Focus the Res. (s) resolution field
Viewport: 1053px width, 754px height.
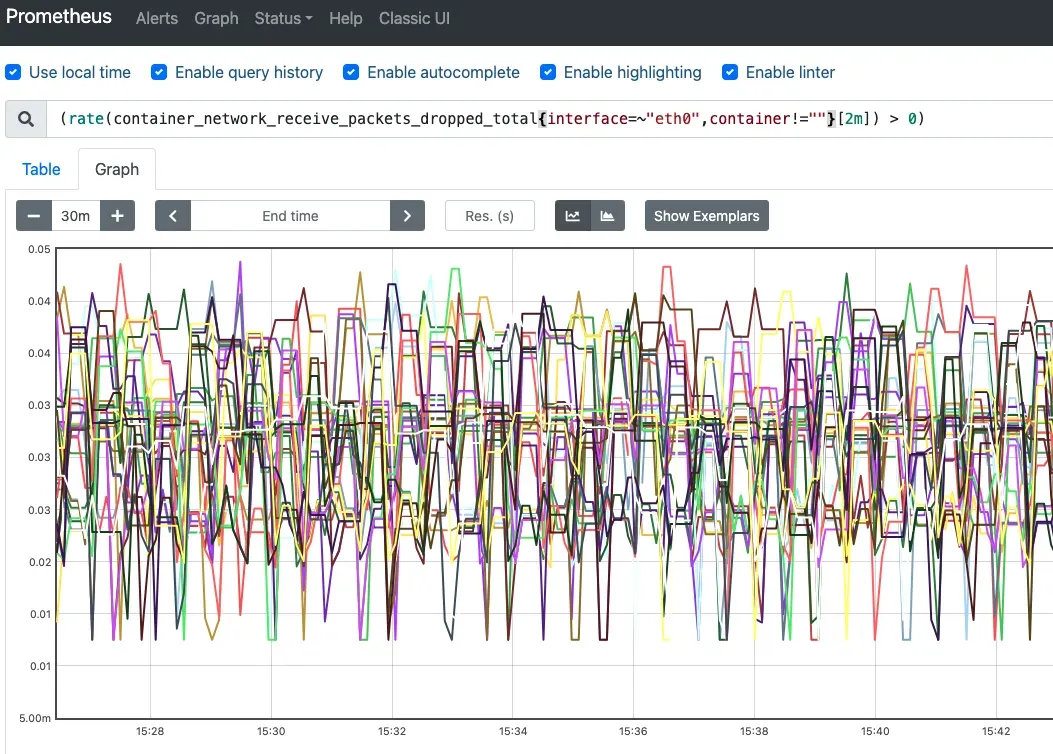[490, 216]
